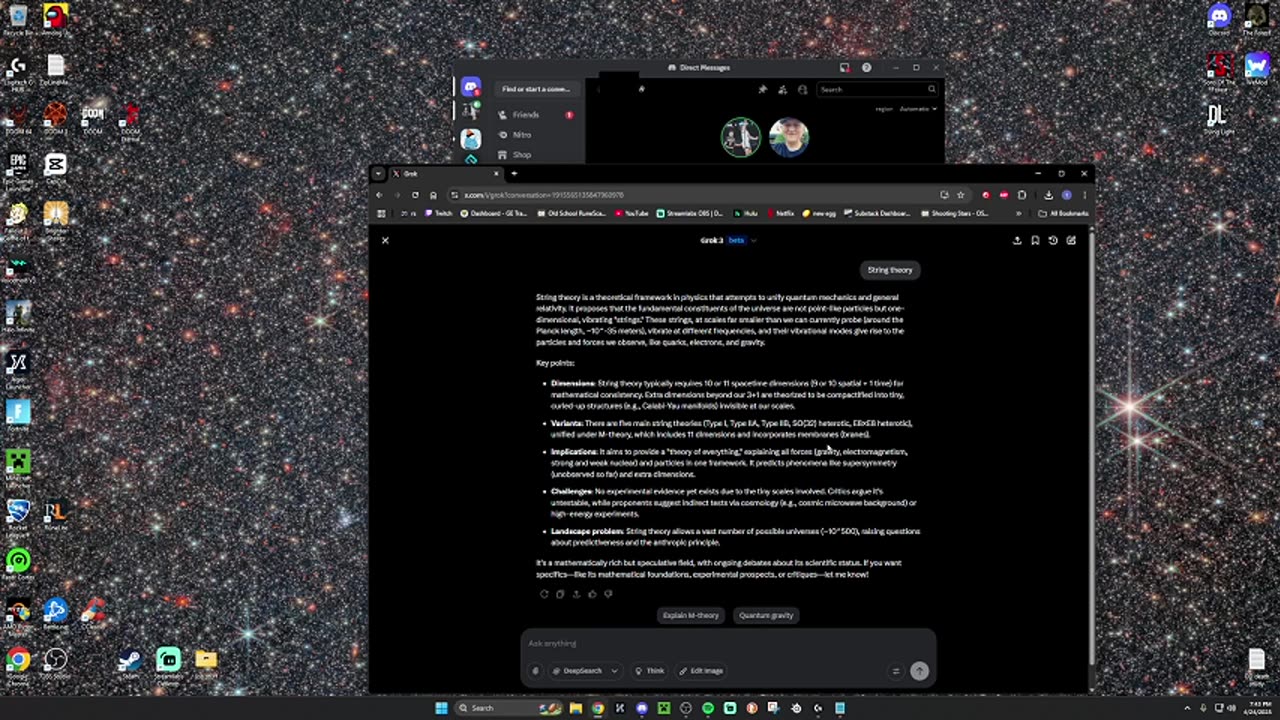Screen dimensions: 1280x720
Task: Copy the Grok response text
Action: click(560, 594)
